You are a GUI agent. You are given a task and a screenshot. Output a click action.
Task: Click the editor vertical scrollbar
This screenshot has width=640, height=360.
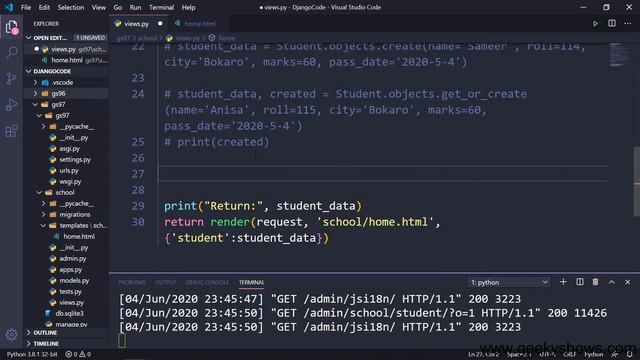637,181
